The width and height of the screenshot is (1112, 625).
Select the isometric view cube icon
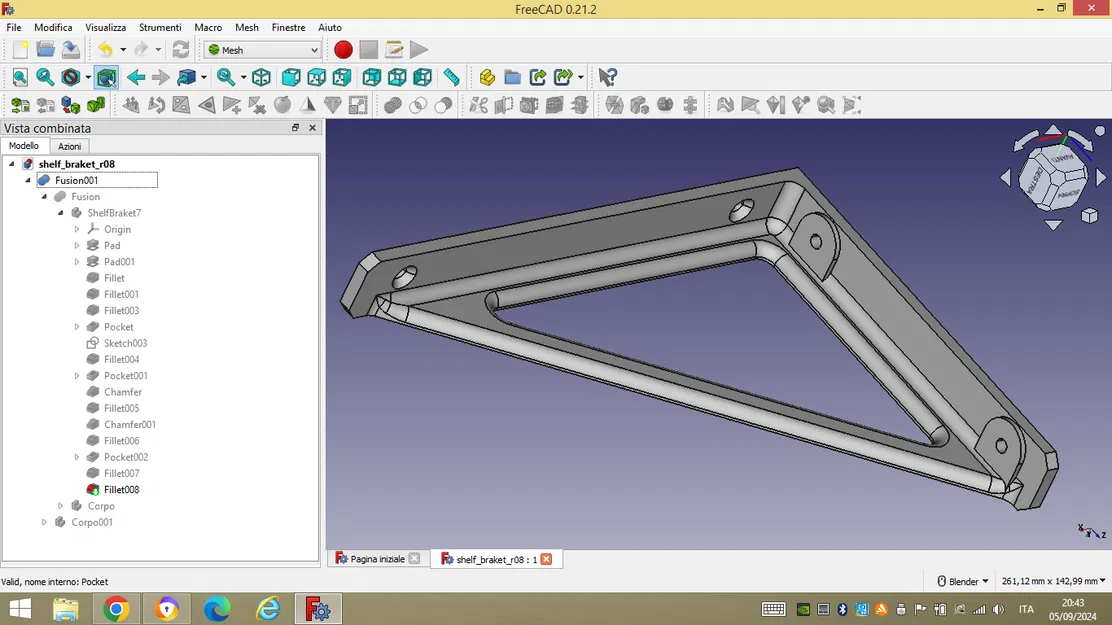[262, 77]
